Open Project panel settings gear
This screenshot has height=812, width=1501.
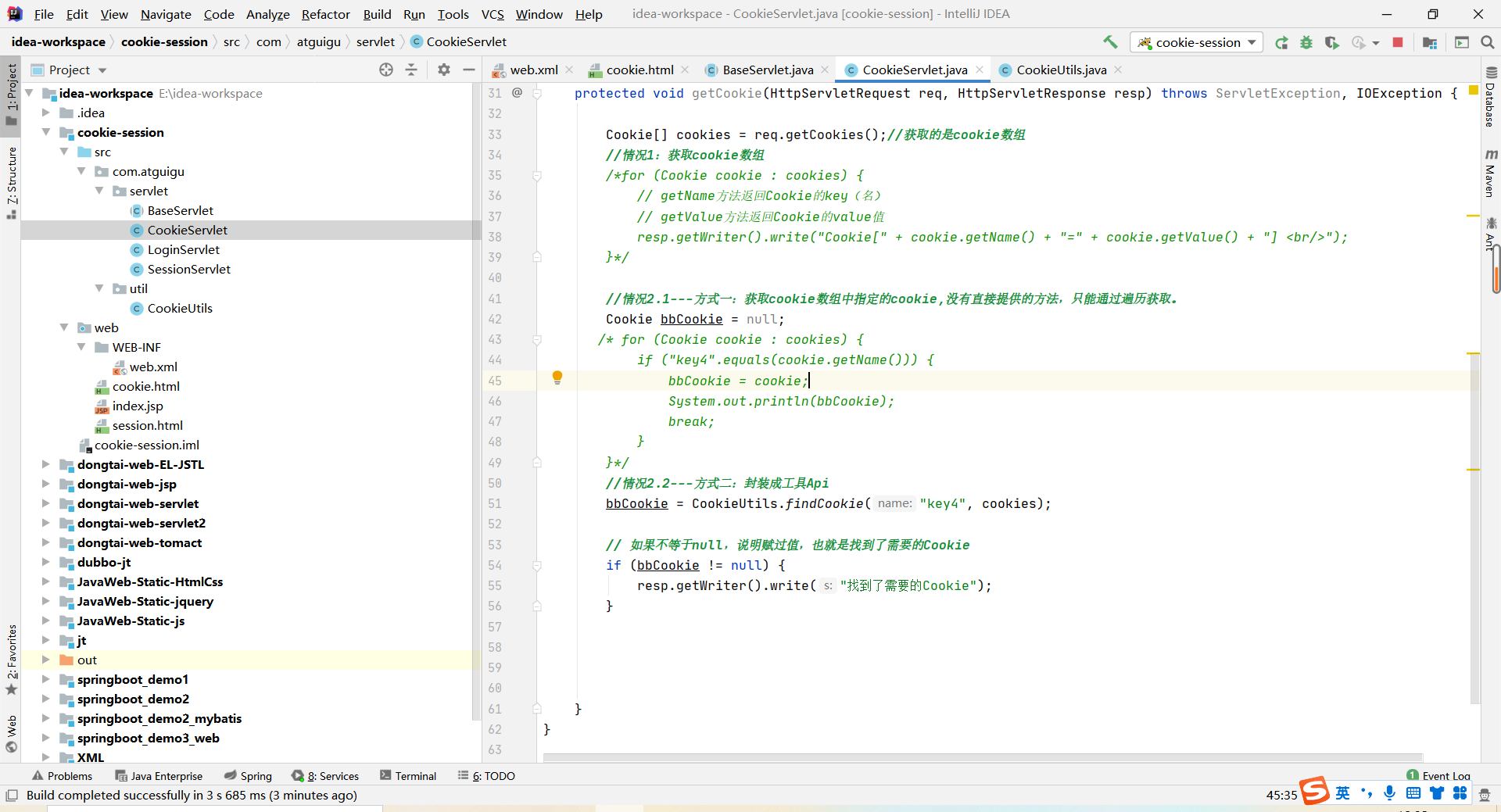tap(444, 70)
